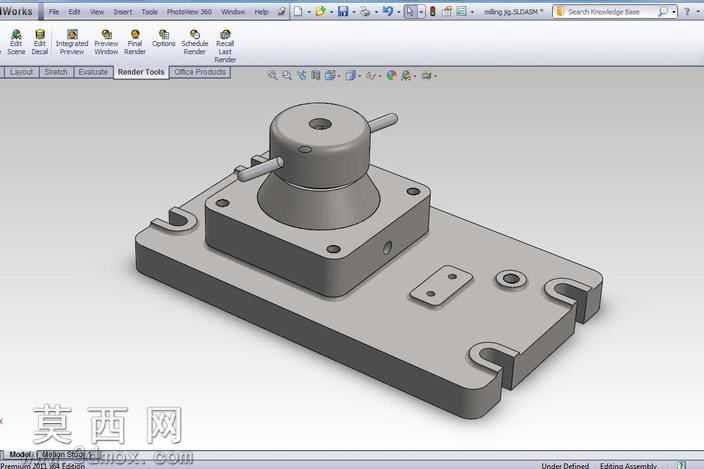This screenshot has width=704, height=469.
Task: Open the Insert menu
Action: [123, 12]
